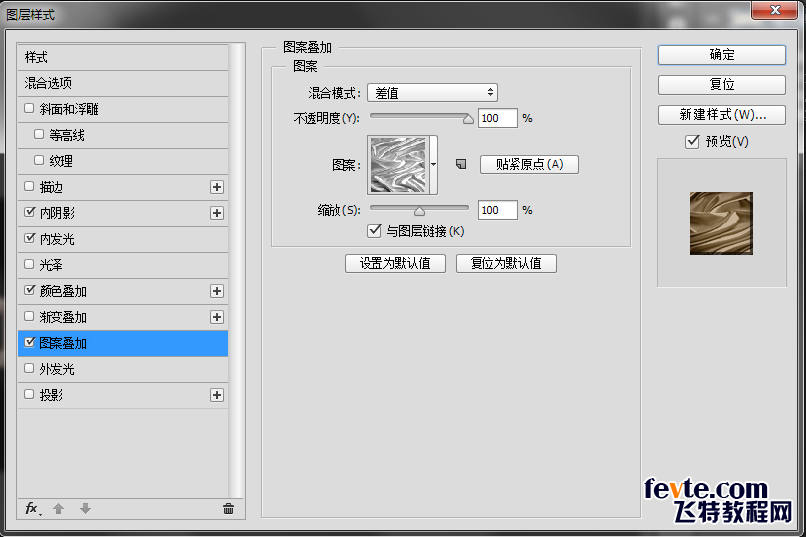806x537 pixels.
Task: Enable the 外发光 checkbox
Action: pyautogui.click(x=29, y=368)
